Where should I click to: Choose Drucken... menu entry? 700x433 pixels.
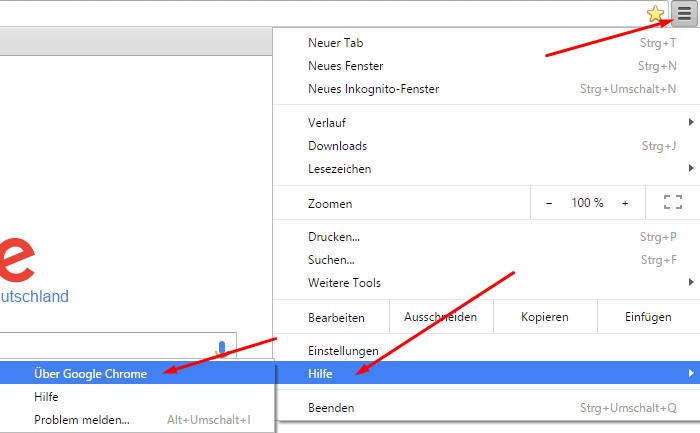tap(487, 237)
